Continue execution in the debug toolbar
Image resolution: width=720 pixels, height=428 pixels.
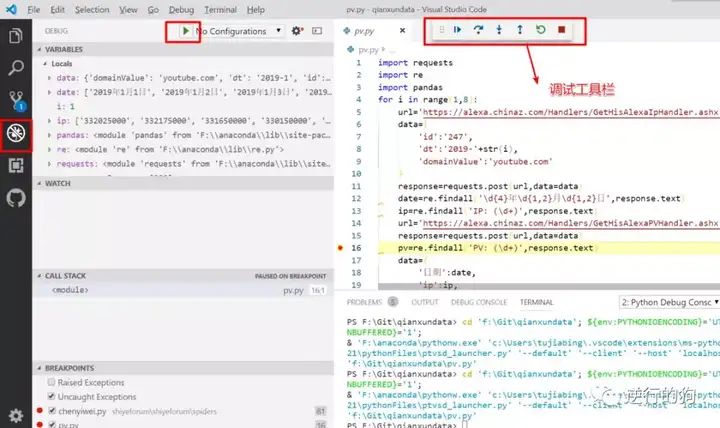[x=457, y=30]
